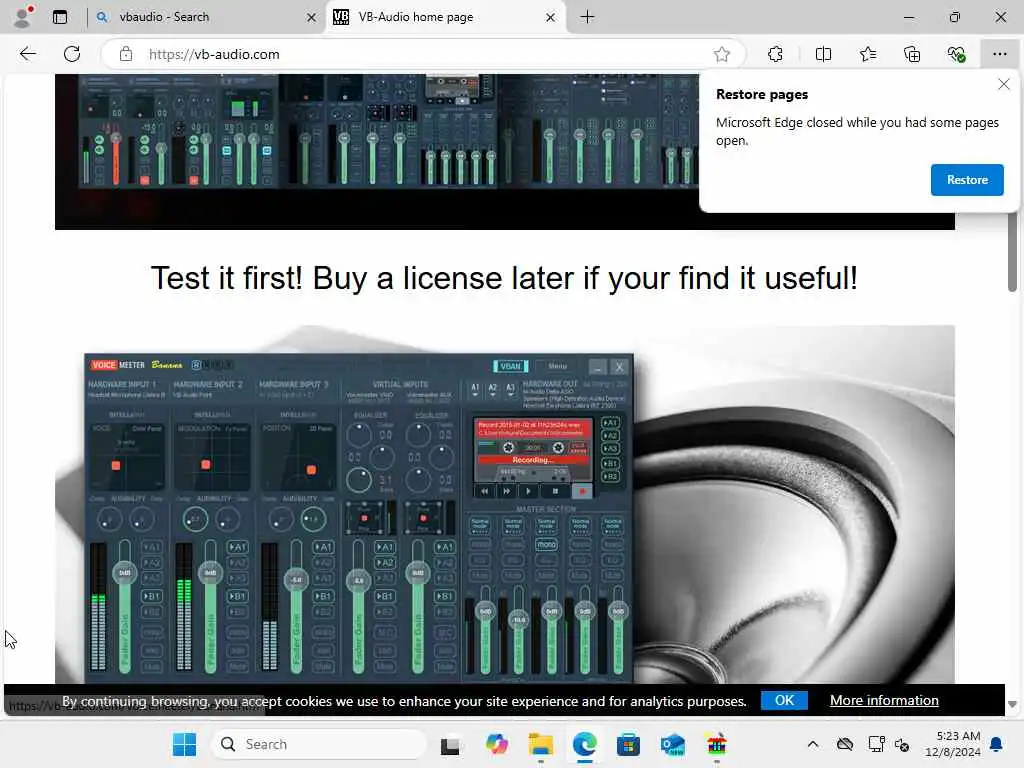Viewport: 1024px width, 768px height.
Task: Open the top Voicemeeter mixer banner image
Action: (x=377, y=152)
